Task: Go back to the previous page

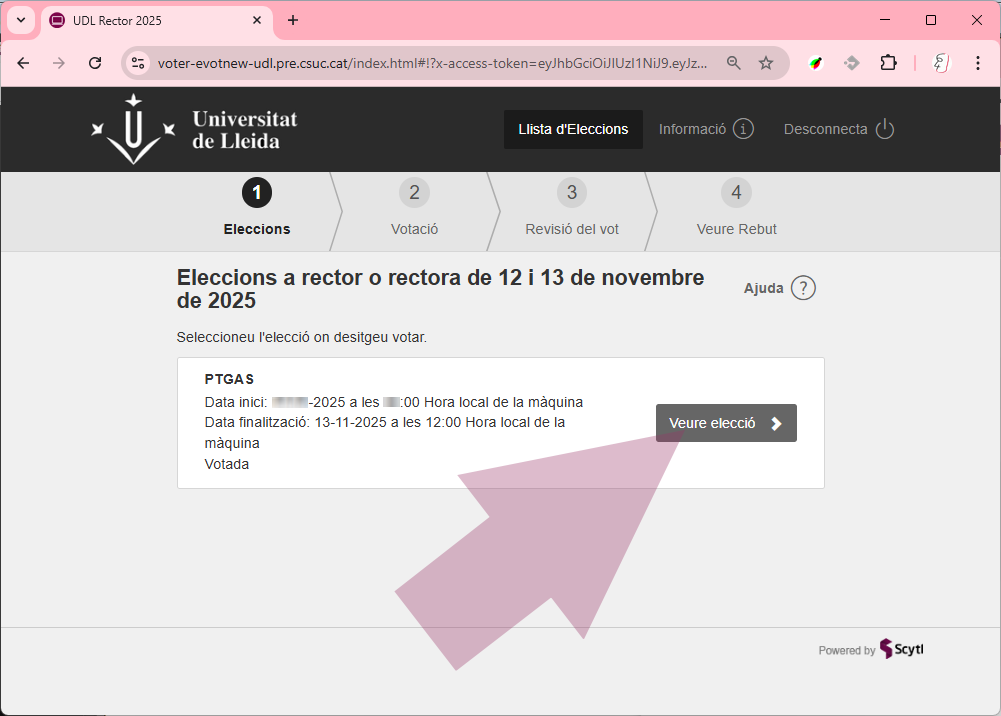Action: (23, 63)
